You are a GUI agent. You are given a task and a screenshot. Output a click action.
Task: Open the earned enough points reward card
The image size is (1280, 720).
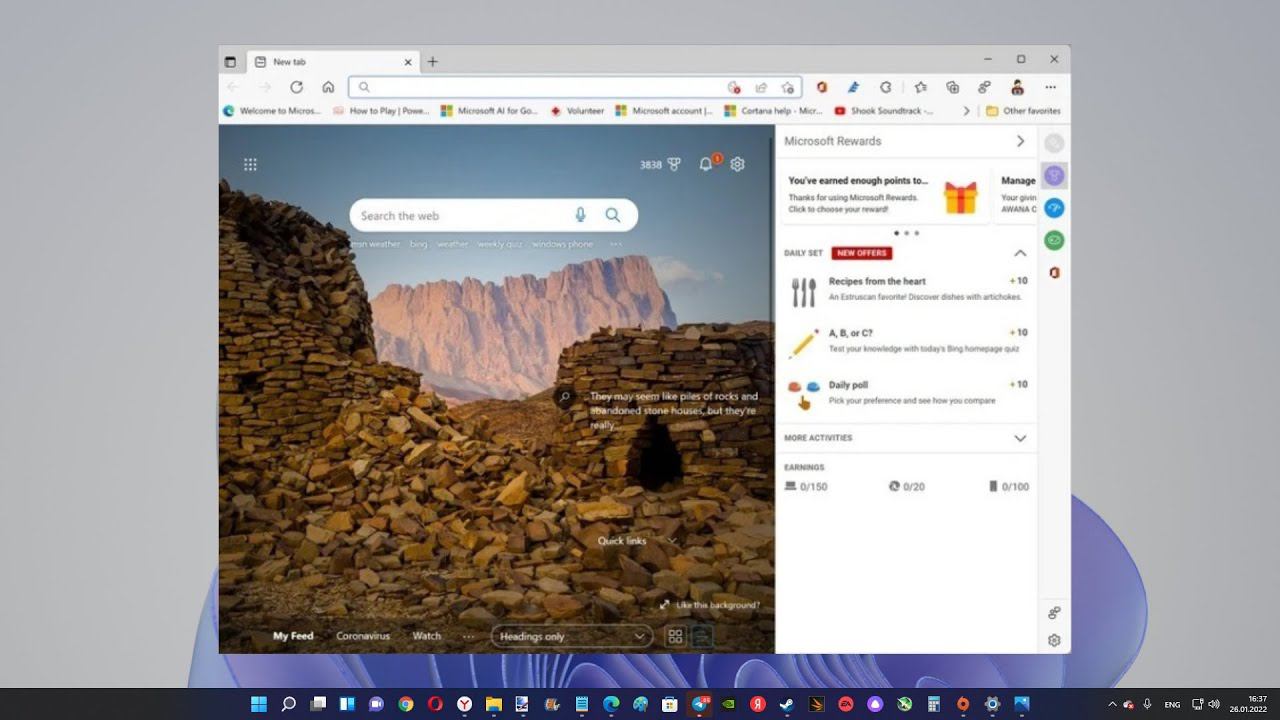[x=883, y=195]
